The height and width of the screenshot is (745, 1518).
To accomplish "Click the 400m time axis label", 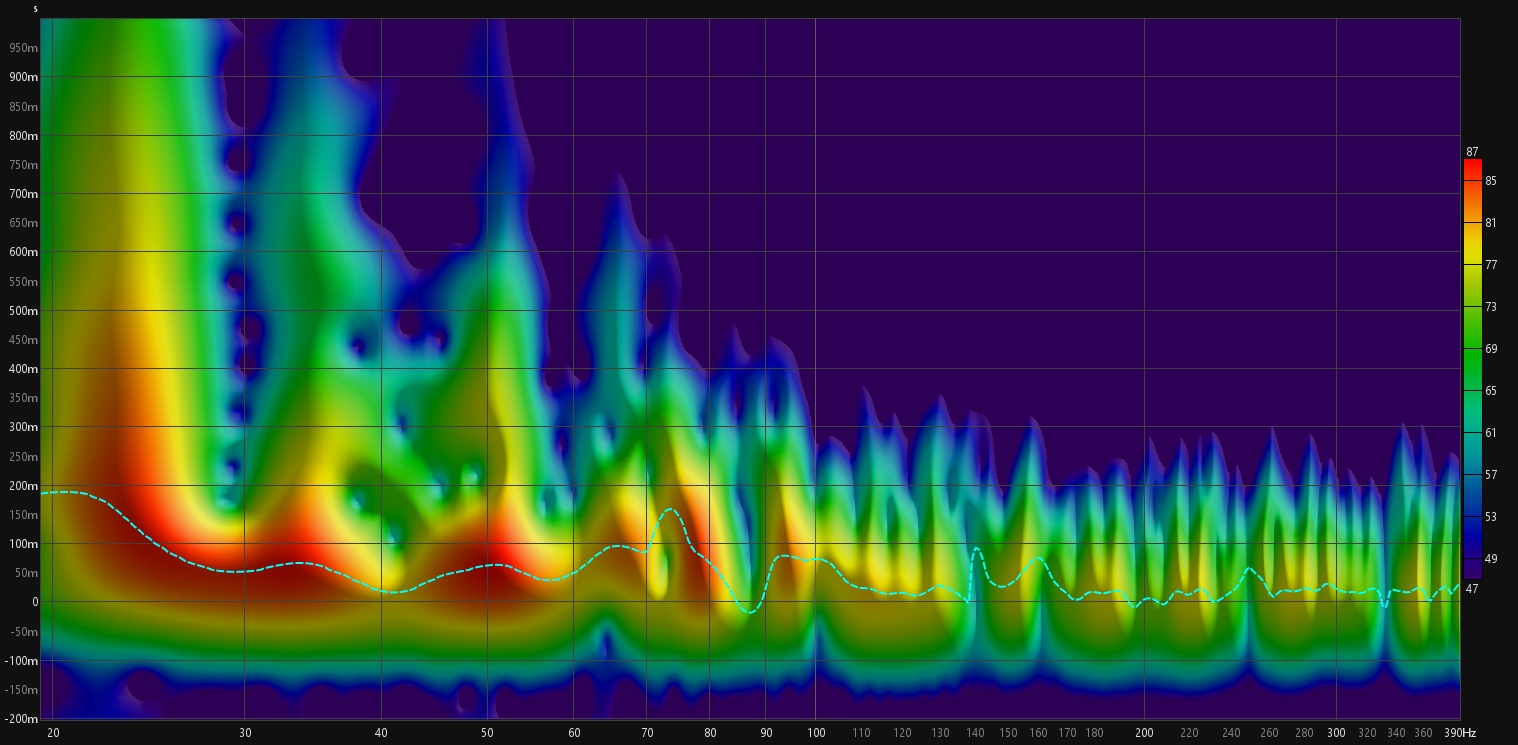I will pyautogui.click(x=24, y=369).
